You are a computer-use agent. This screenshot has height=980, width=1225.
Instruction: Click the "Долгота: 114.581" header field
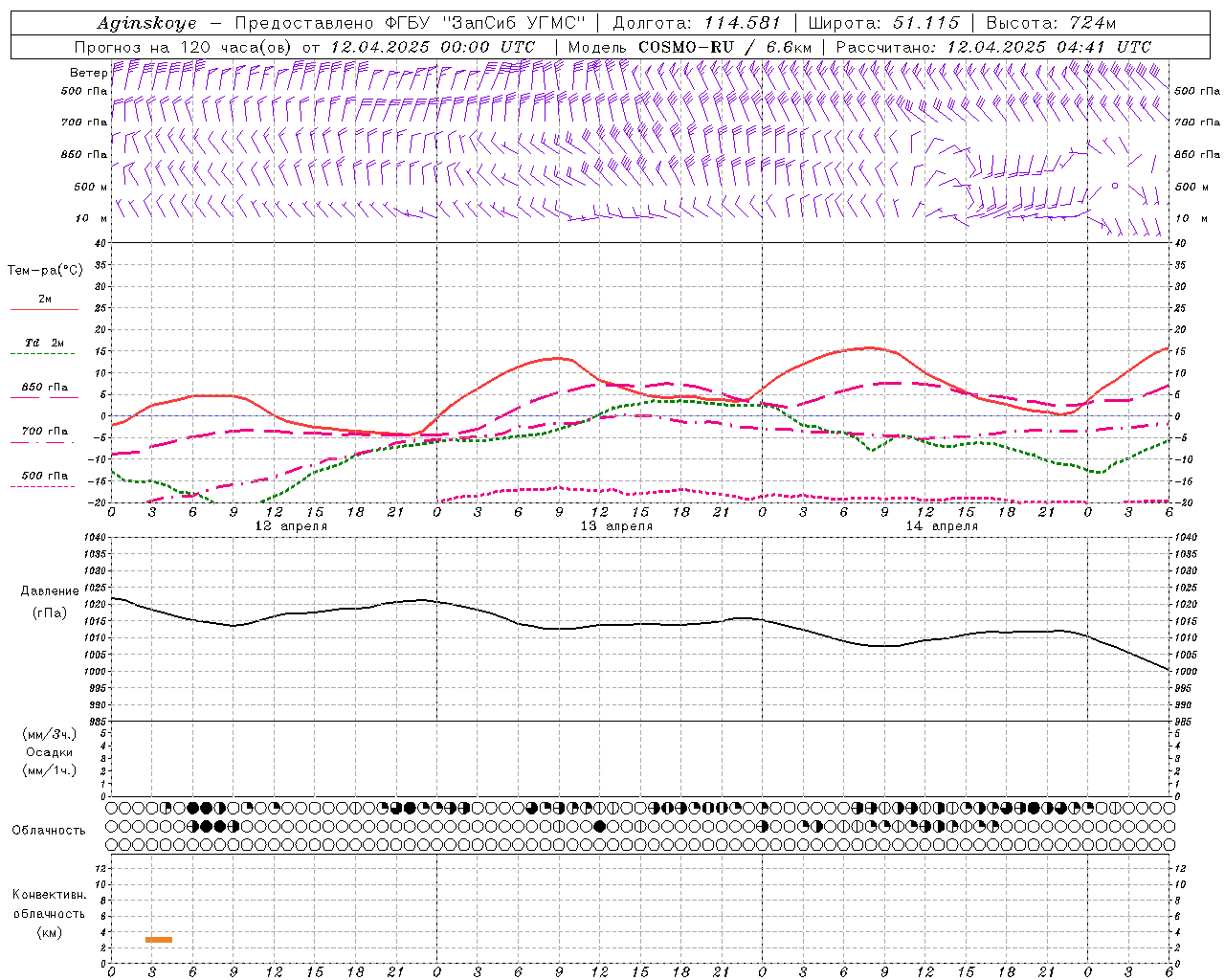point(697,23)
